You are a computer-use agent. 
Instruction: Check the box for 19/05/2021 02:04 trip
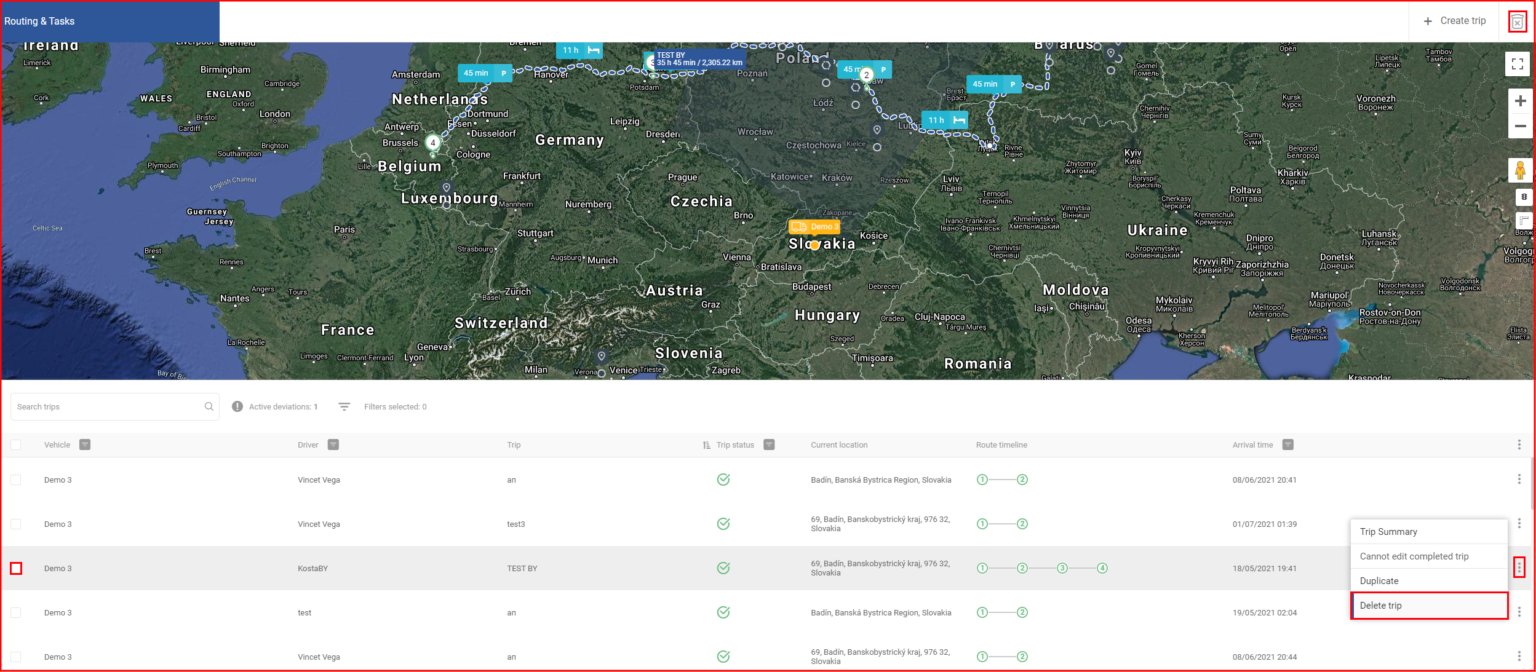[x=16, y=612]
